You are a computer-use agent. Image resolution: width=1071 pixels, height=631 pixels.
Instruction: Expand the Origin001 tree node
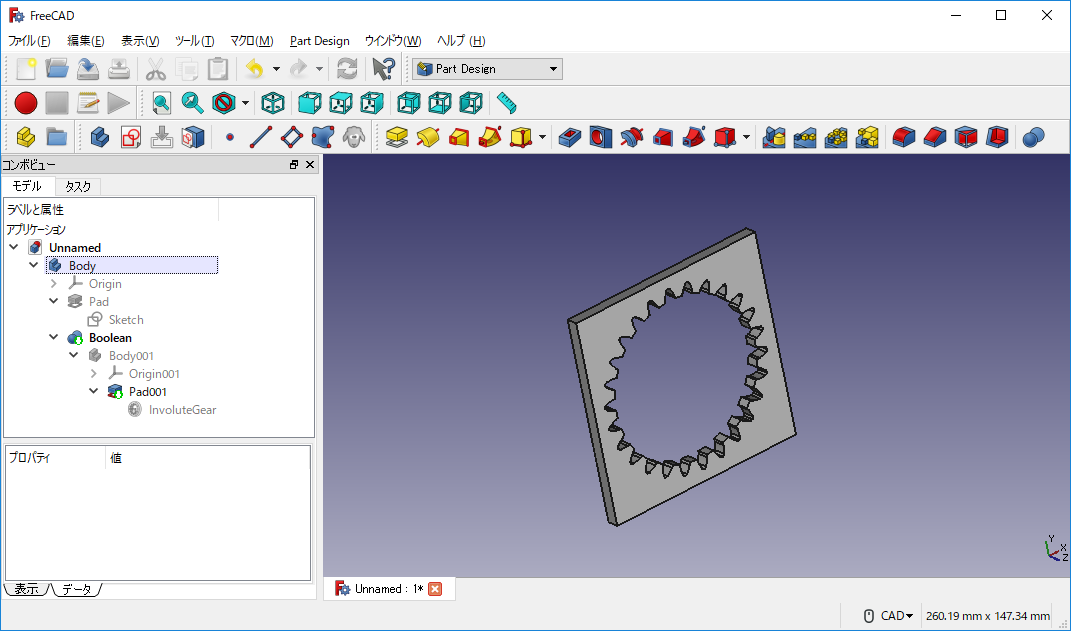pos(94,374)
